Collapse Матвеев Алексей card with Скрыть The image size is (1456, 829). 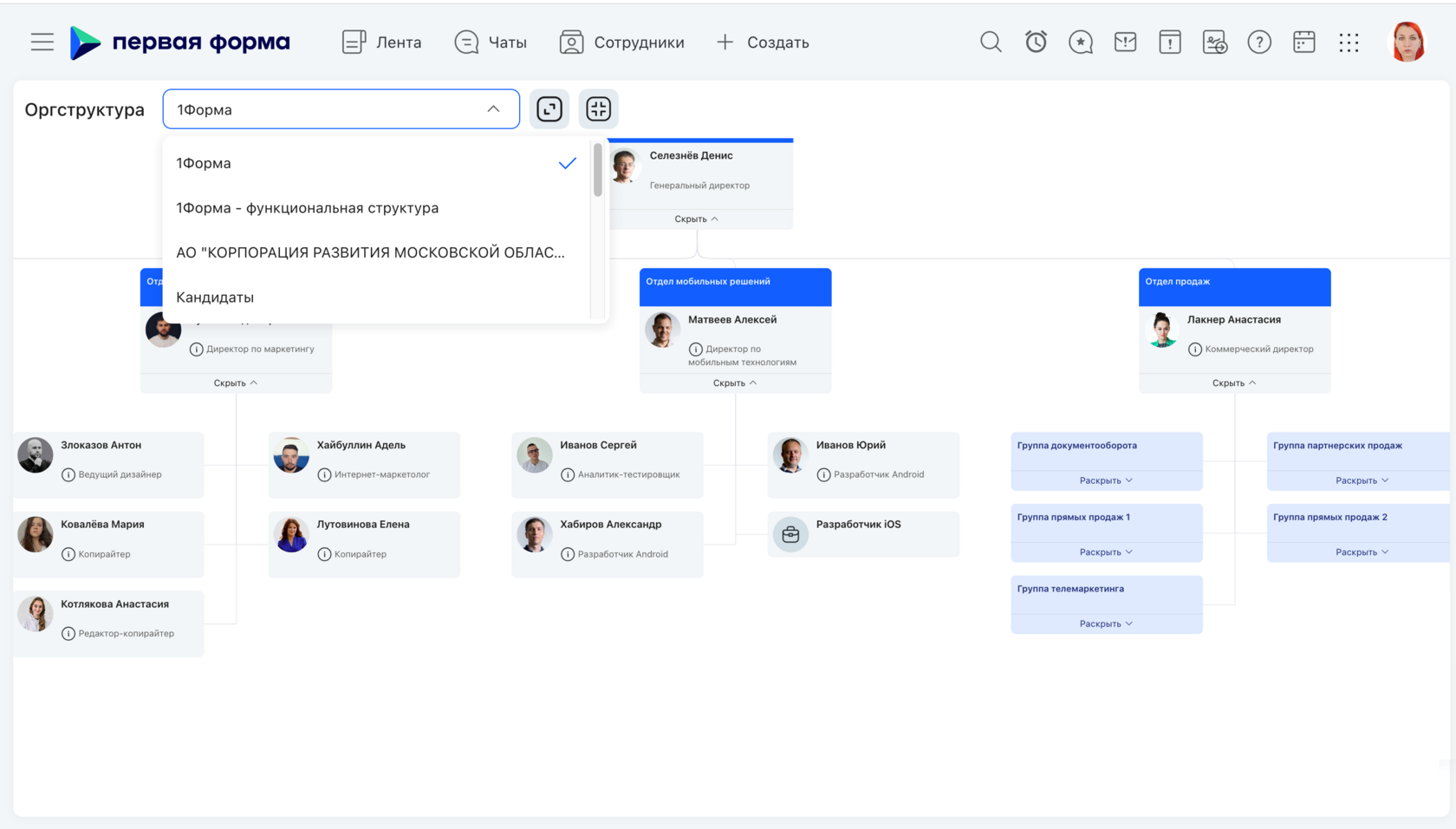tap(735, 383)
